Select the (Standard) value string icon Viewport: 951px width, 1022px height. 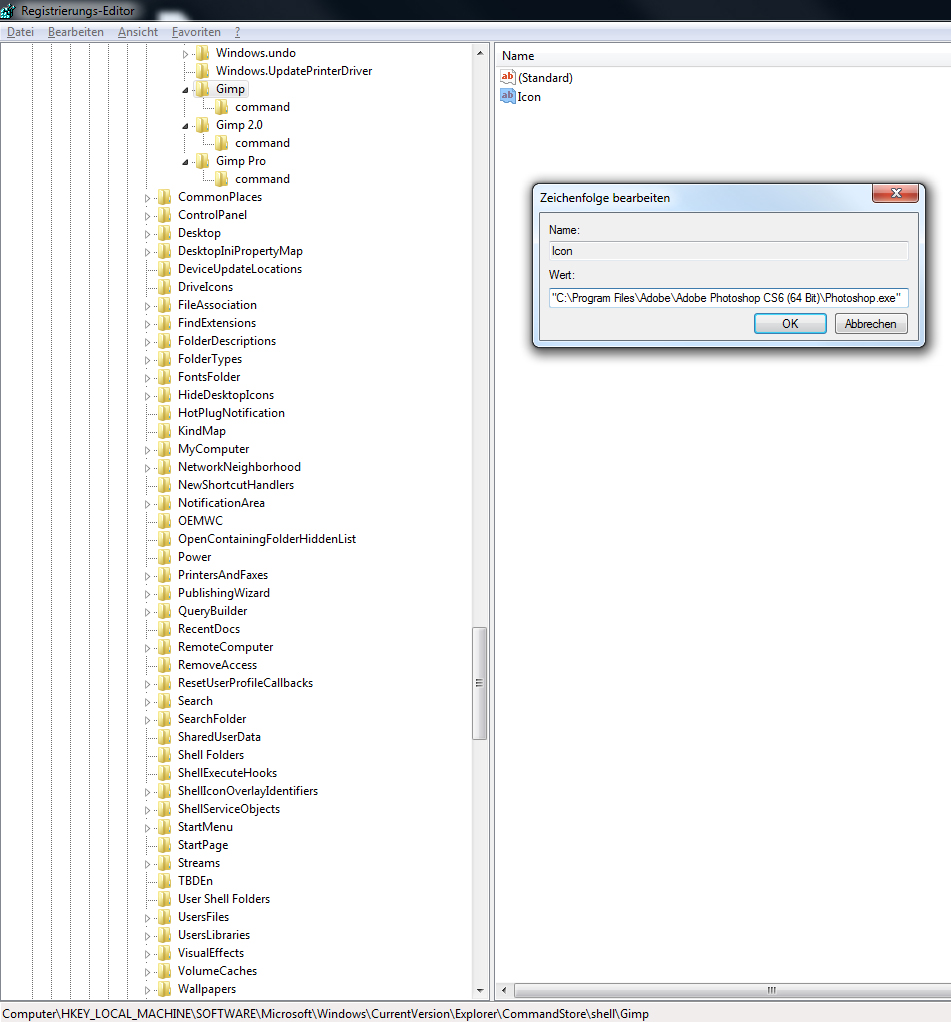click(x=508, y=77)
